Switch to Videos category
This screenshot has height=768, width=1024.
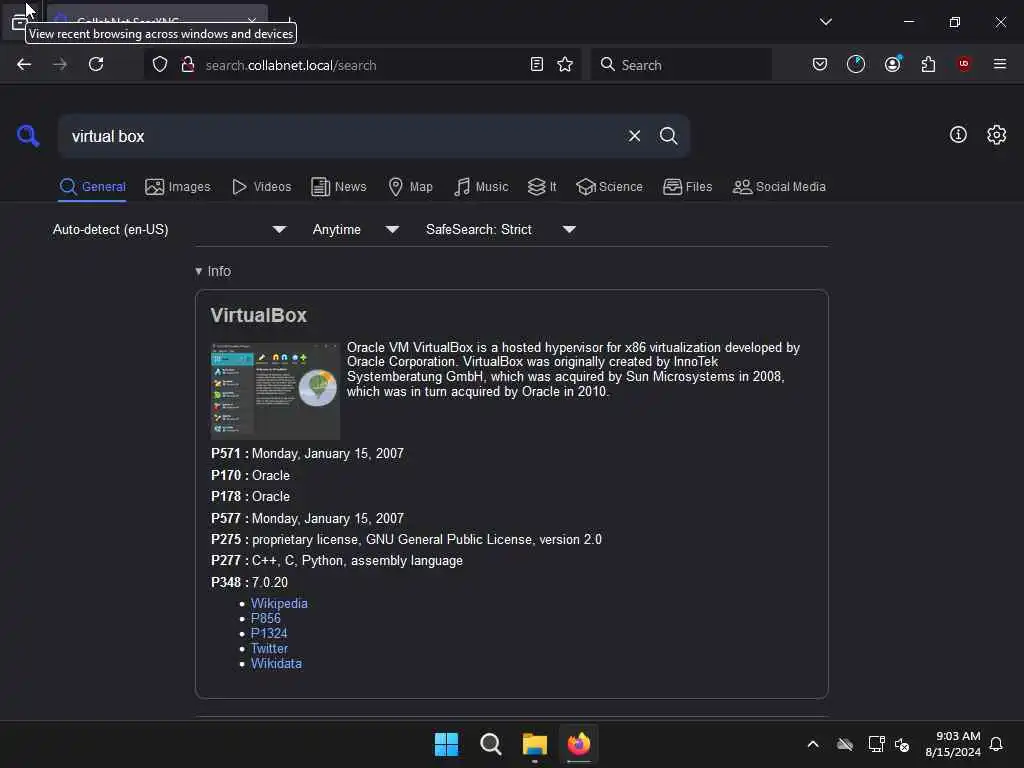pyautogui.click(x=261, y=187)
